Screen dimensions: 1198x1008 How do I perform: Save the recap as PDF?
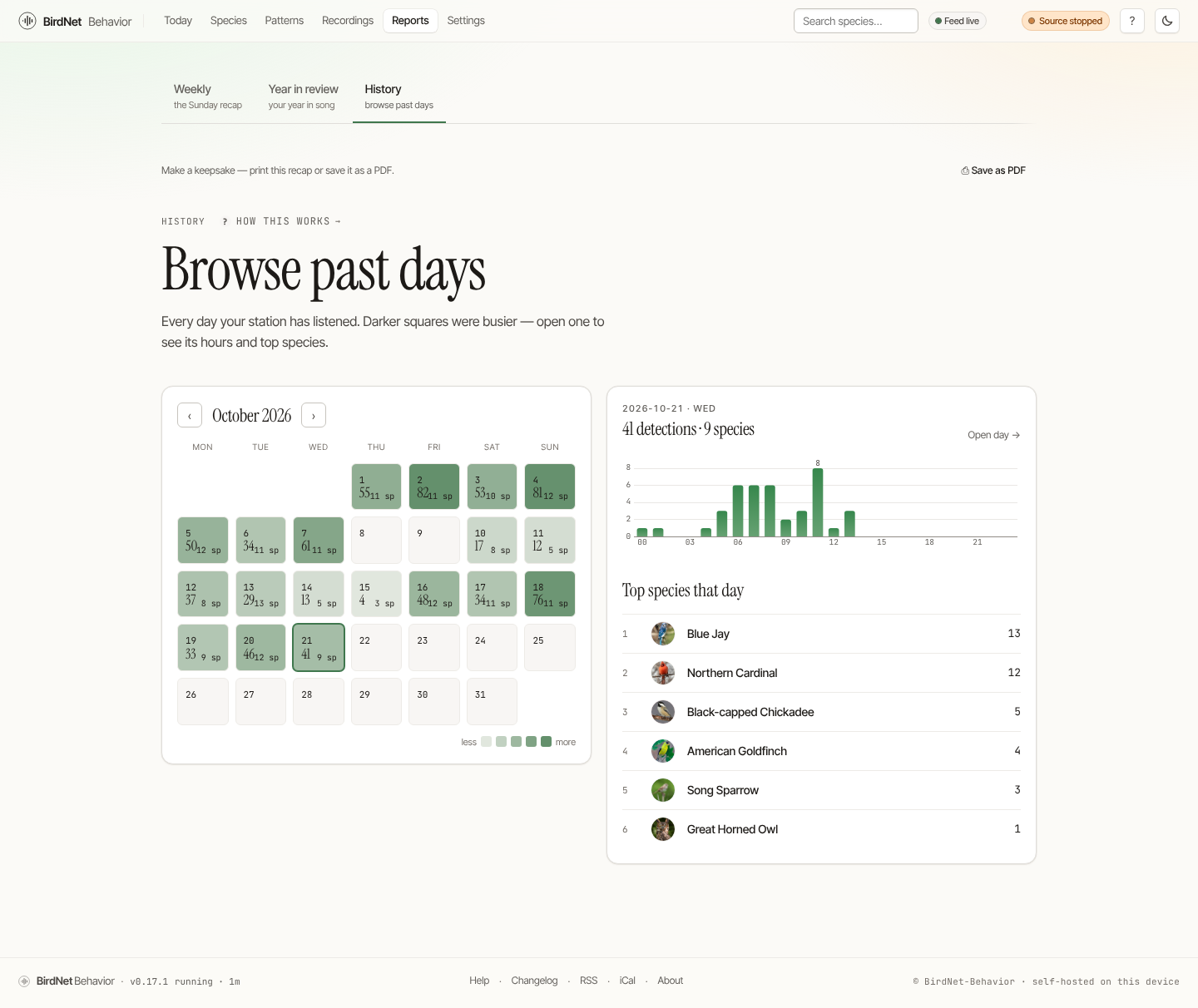pyautogui.click(x=993, y=170)
